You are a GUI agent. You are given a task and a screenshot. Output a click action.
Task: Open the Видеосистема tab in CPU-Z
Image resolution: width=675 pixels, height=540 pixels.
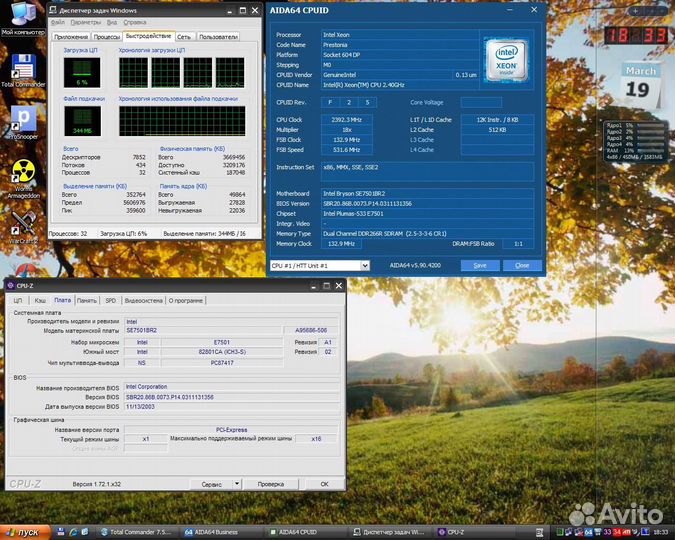[x=143, y=301]
